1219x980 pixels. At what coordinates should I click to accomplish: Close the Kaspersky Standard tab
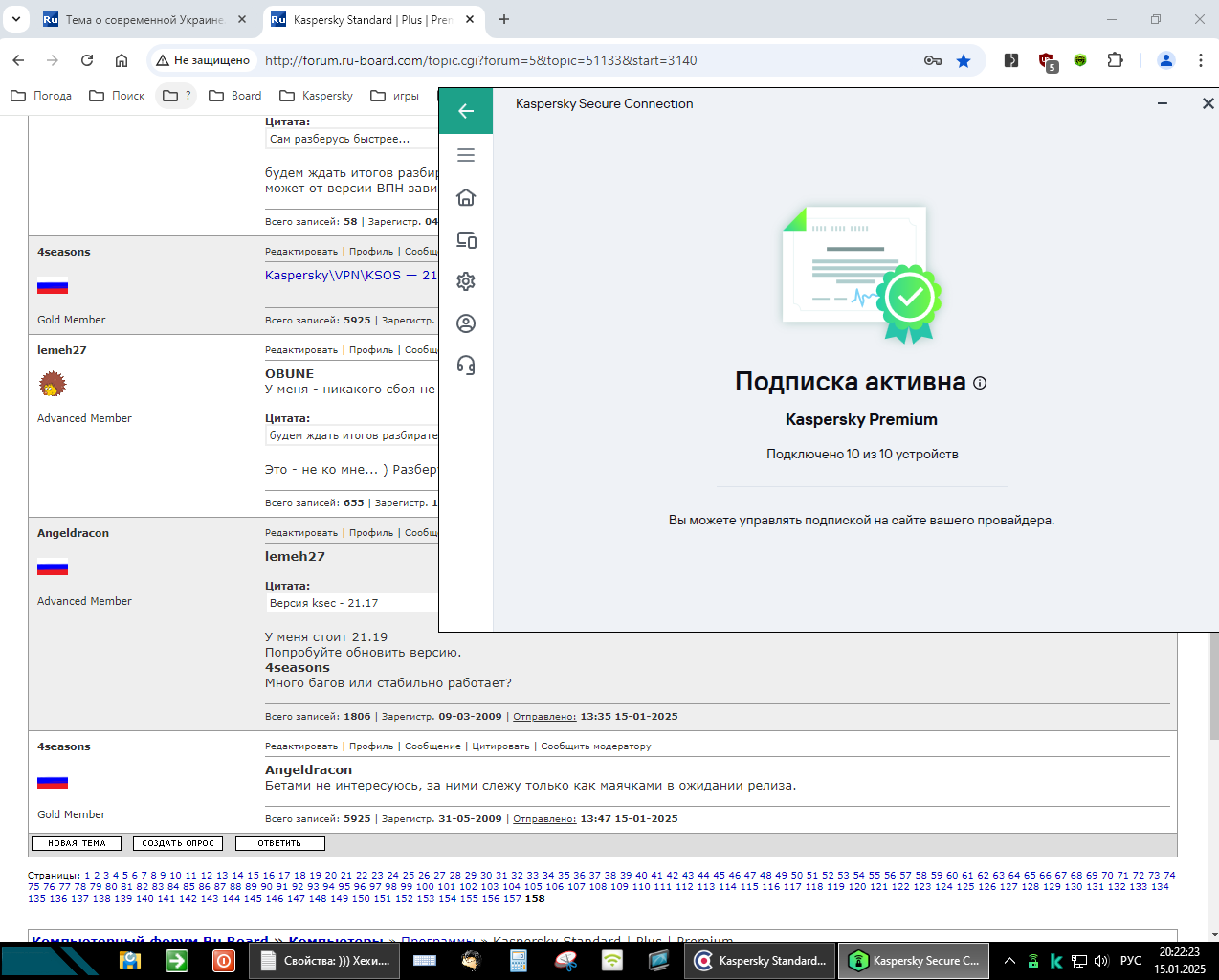pyautogui.click(x=470, y=19)
